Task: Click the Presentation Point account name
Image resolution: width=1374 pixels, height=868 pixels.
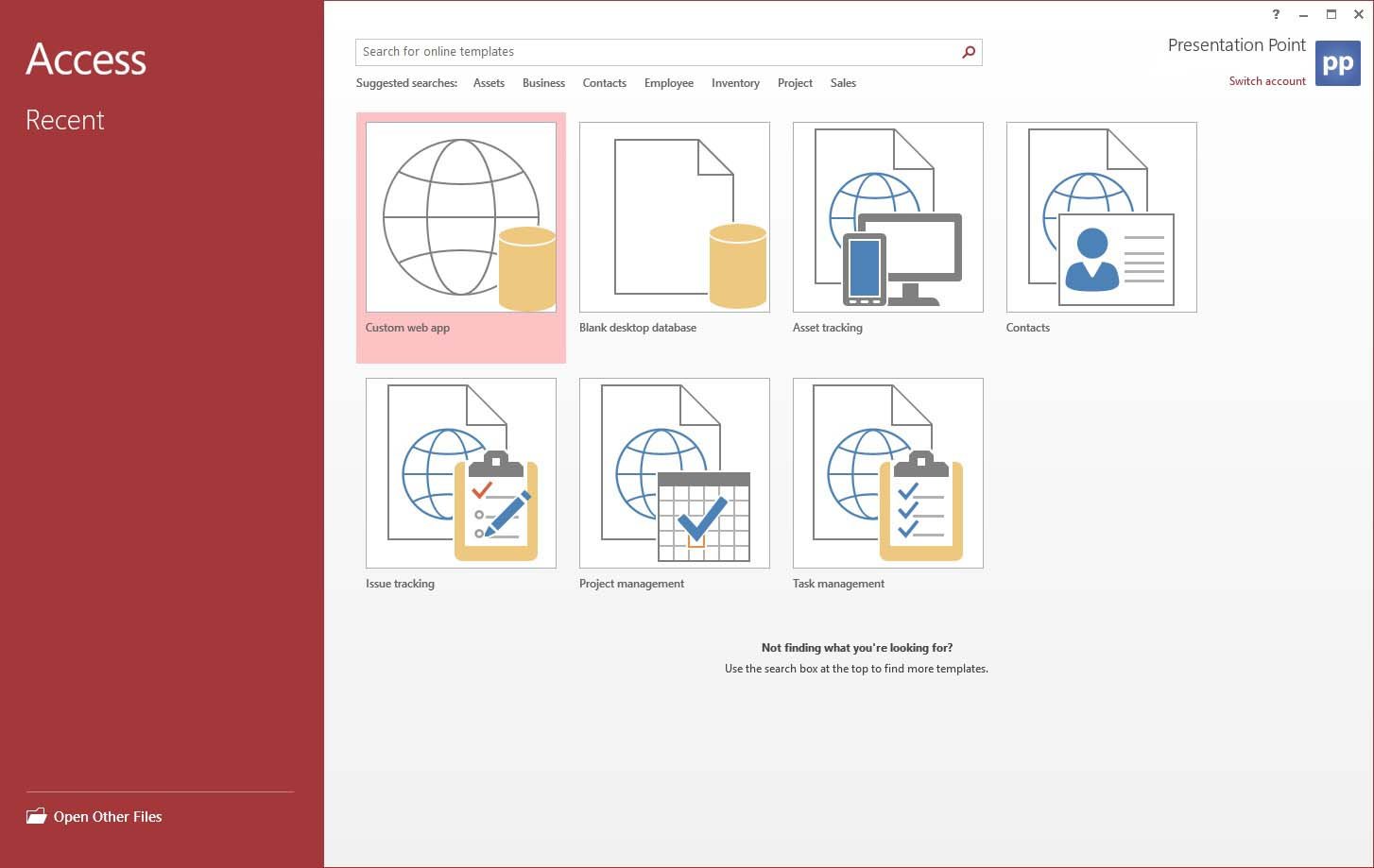Action: click(1237, 45)
